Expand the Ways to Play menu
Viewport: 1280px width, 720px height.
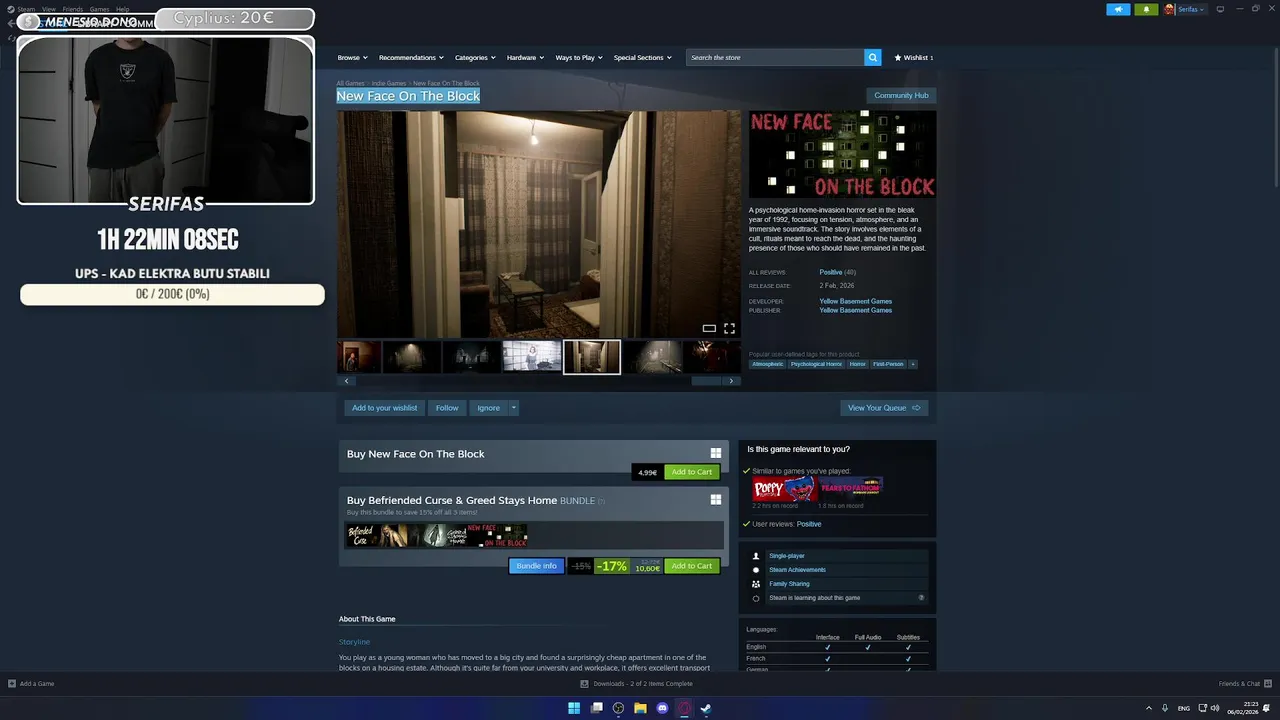[579, 58]
